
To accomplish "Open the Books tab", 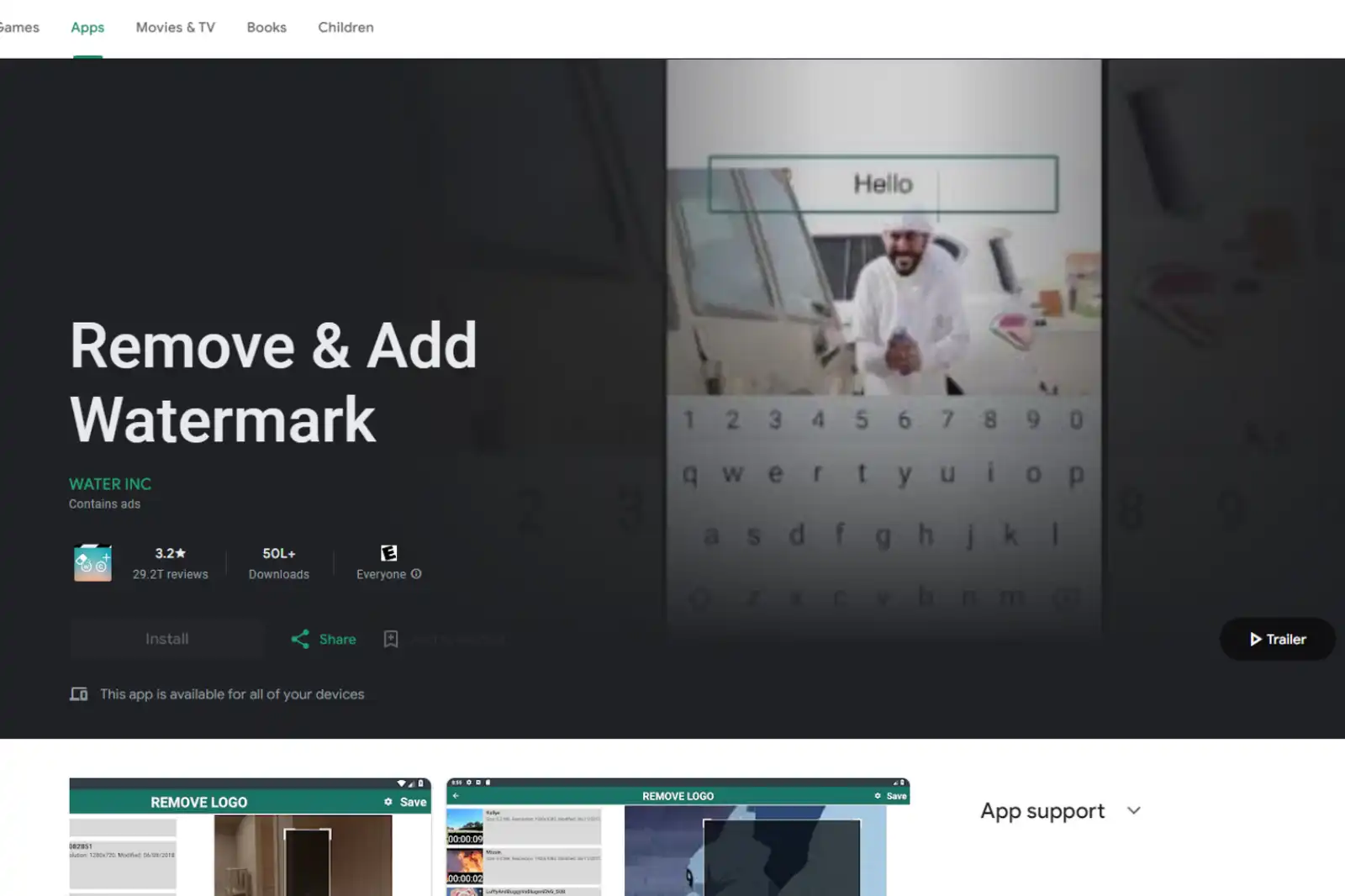I will [266, 28].
